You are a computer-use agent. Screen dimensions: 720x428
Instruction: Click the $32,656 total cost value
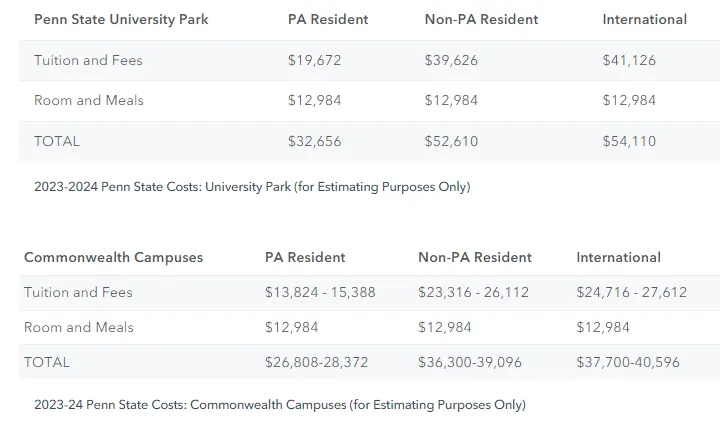[x=314, y=141]
